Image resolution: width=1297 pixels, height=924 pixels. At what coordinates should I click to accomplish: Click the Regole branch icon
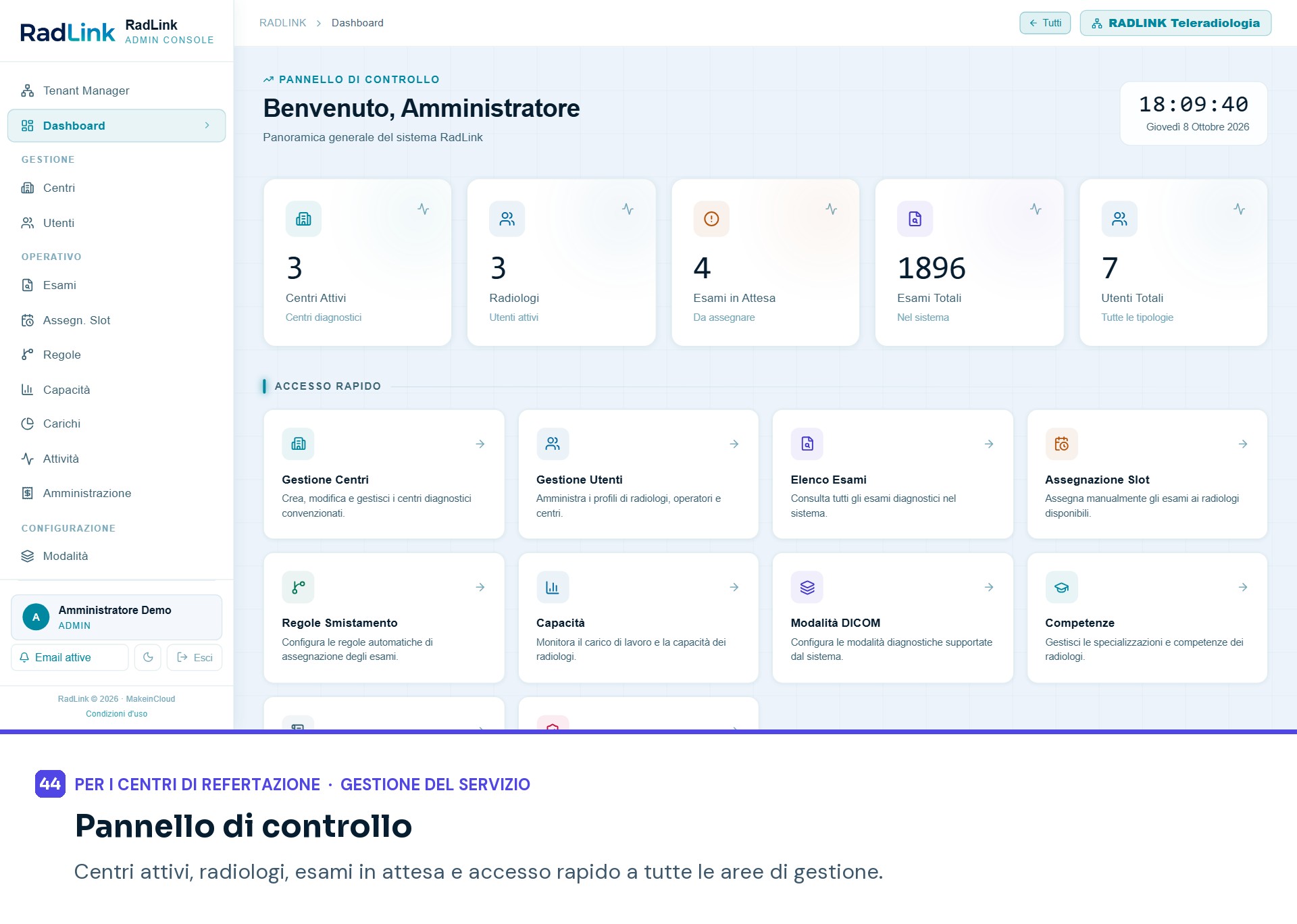point(28,355)
